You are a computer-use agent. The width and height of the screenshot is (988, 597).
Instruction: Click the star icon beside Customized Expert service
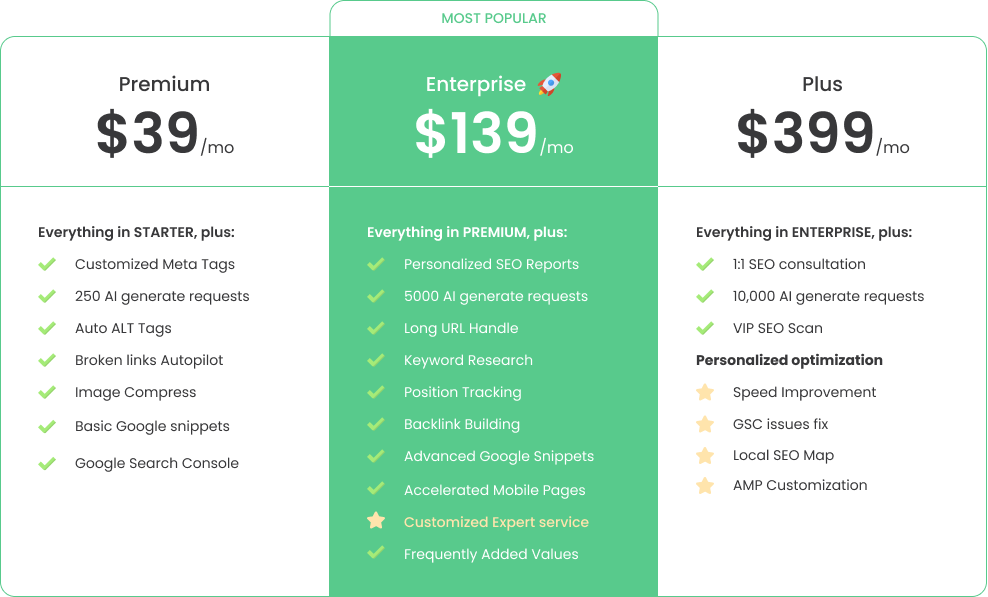[x=376, y=521]
